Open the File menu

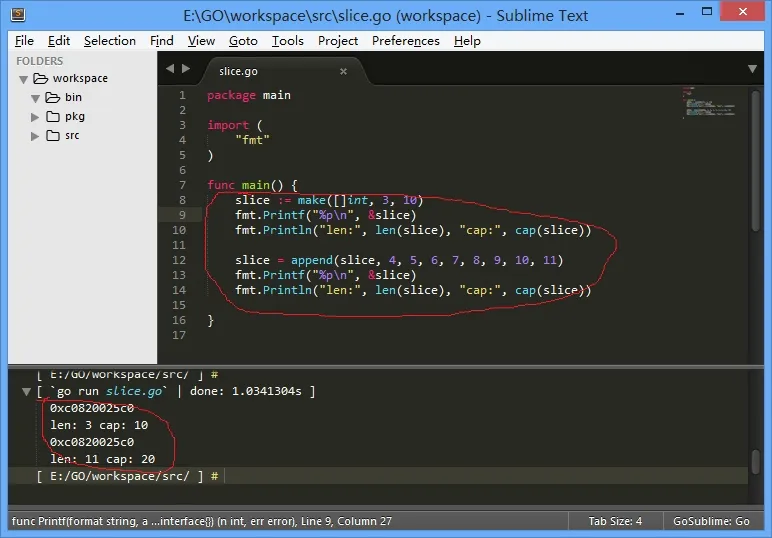pos(24,41)
